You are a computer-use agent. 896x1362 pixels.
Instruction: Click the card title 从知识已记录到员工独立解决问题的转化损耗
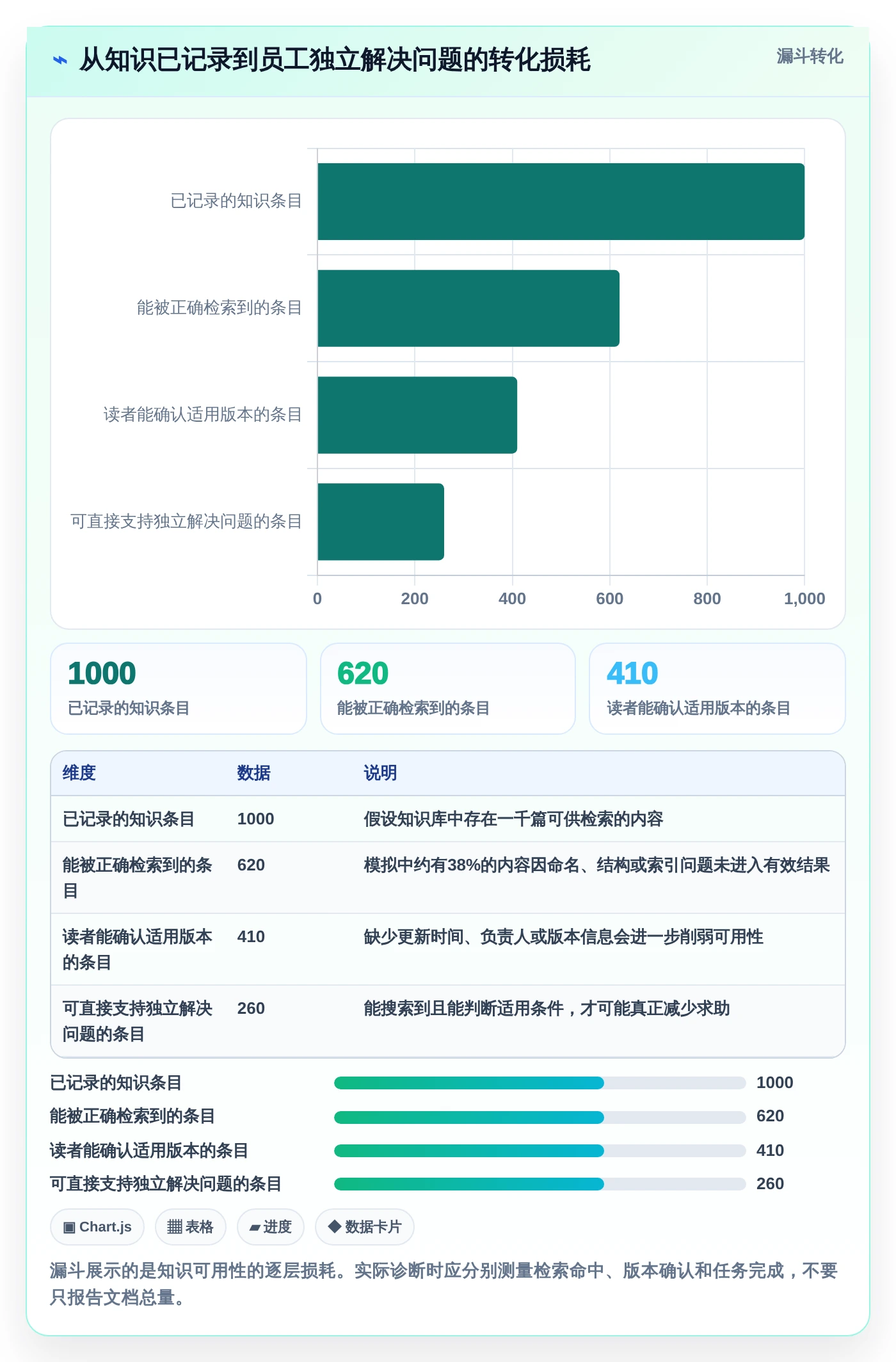[x=335, y=60]
